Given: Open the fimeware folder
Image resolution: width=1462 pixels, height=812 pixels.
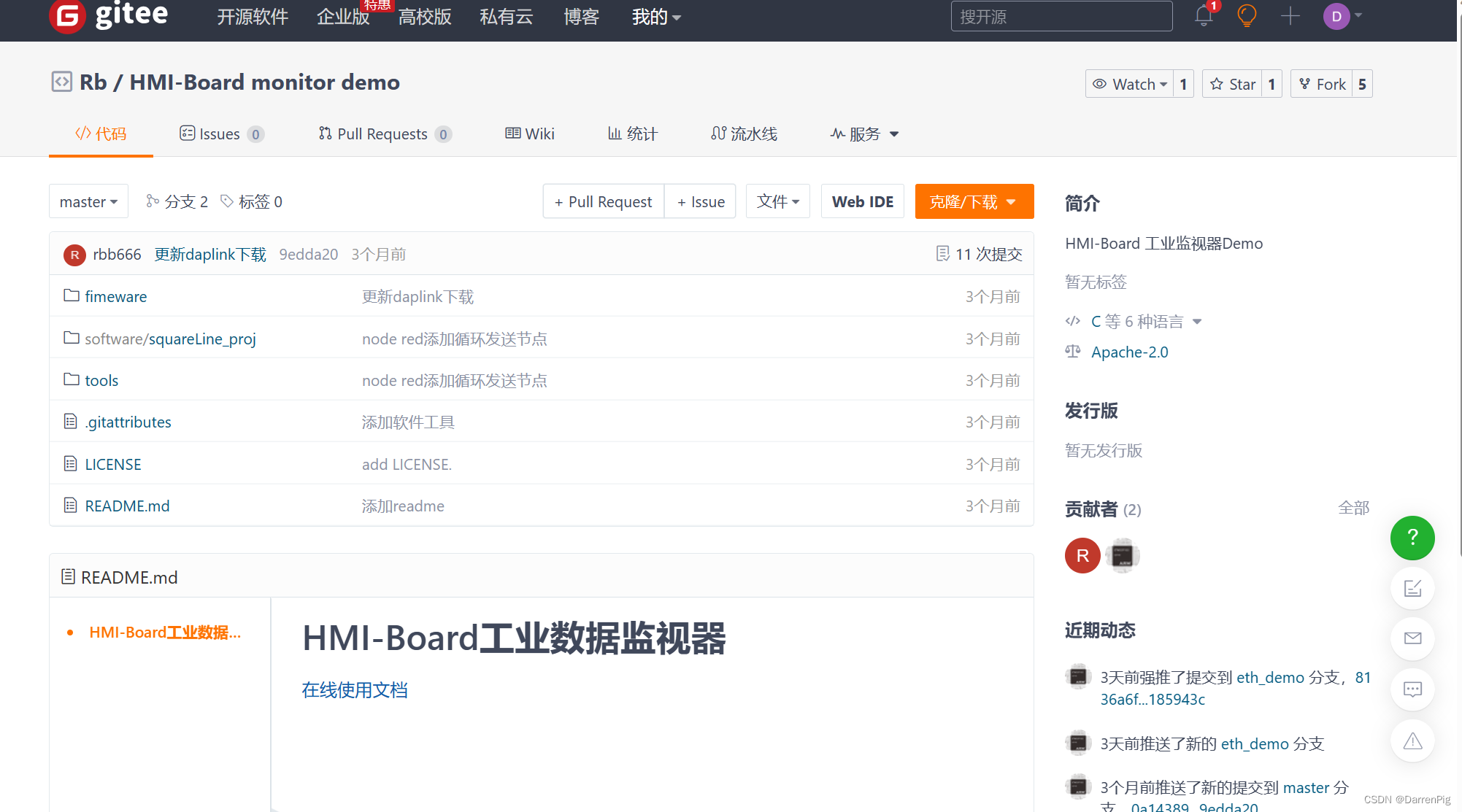Looking at the screenshot, I should (115, 296).
